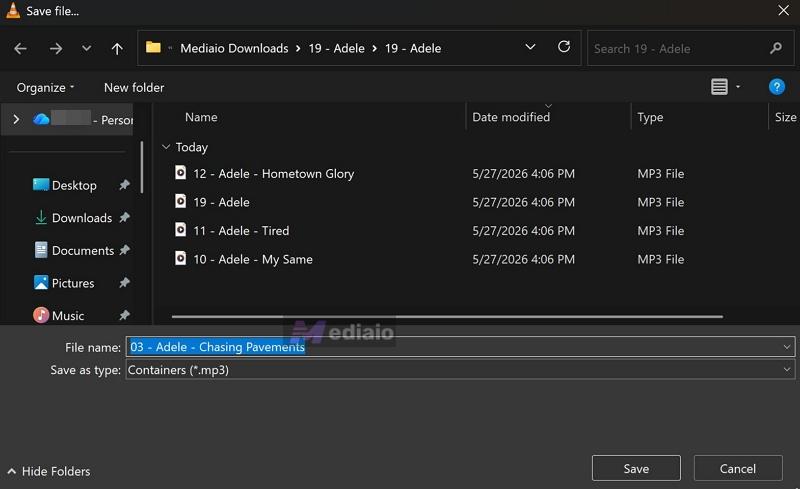800x489 pixels.
Task: Expand the address bar history dropdown
Action: [530, 47]
